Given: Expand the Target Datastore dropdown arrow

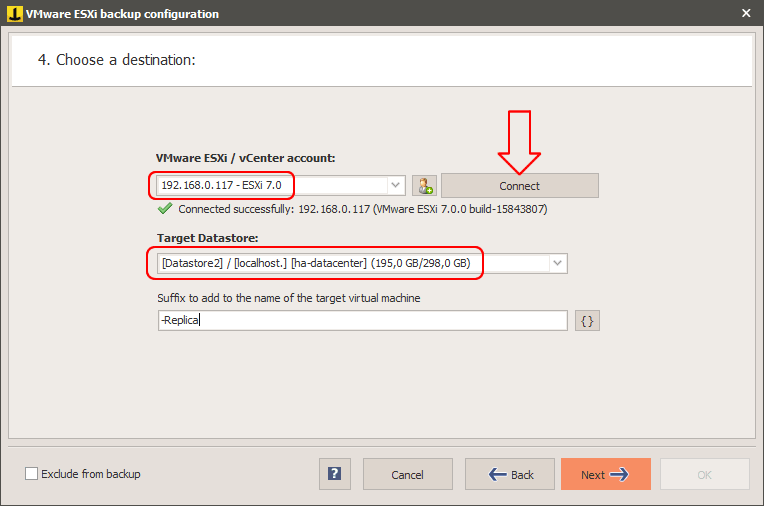Looking at the screenshot, I should click(557, 263).
